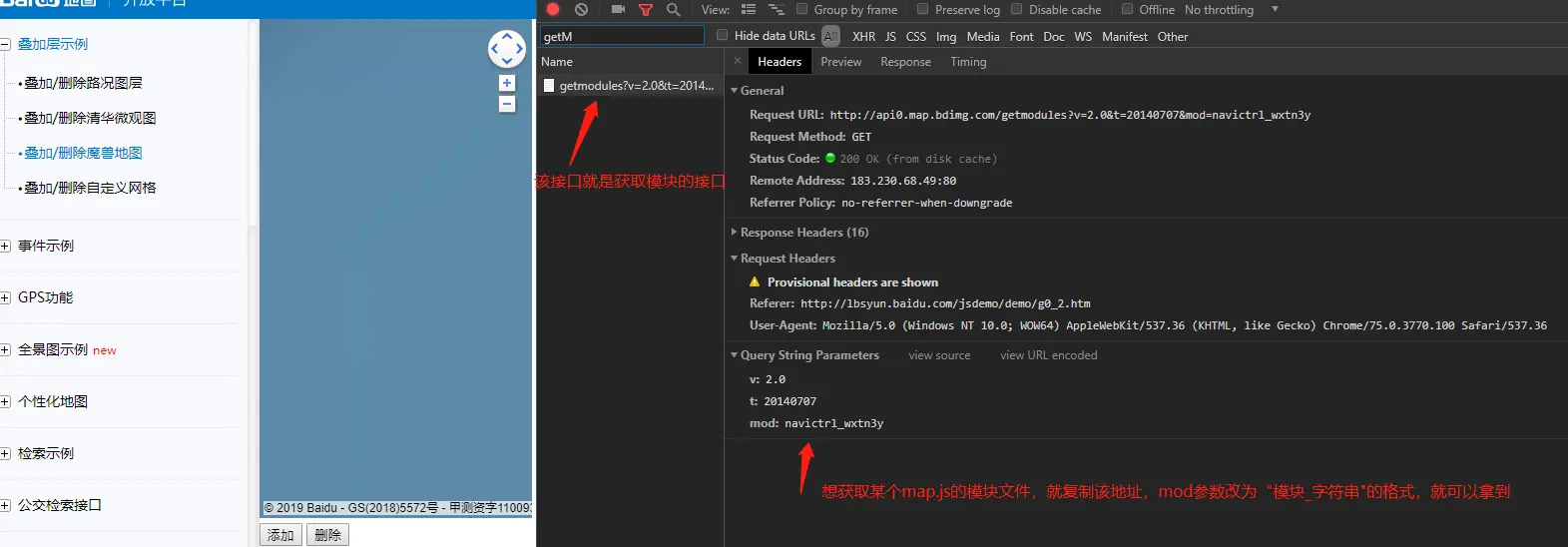Toggle the overview waterfall view icon
This screenshot has height=547, width=1568.
point(776,9)
